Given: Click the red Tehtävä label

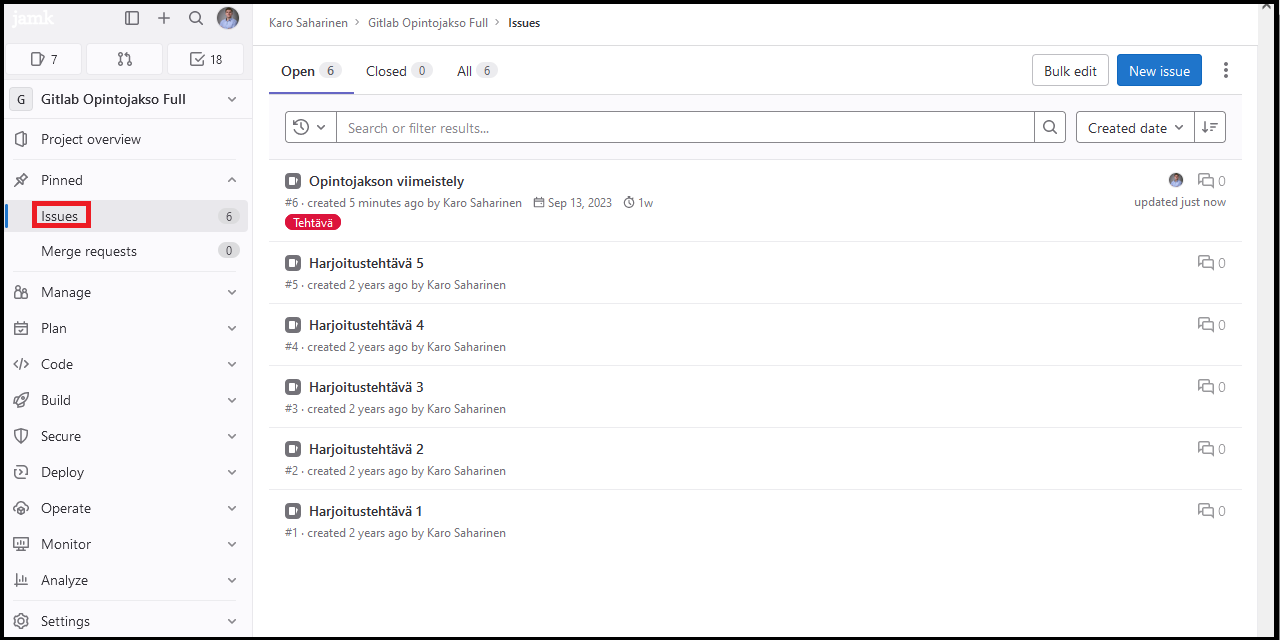Looking at the screenshot, I should (313, 222).
